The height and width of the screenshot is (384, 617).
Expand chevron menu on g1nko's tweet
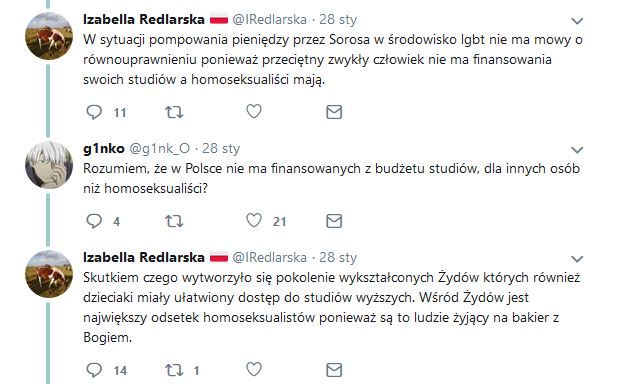[x=577, y=150]
